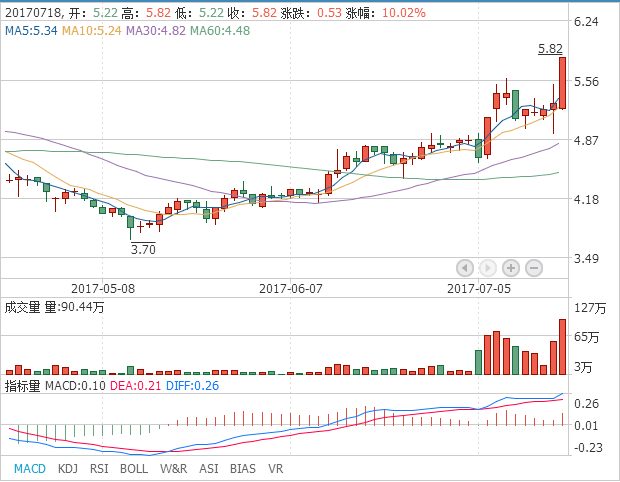The height and width of the screenshot is (482, 620).
Task: Zoom in the chart with plus icon
Action: pos(510,268)
